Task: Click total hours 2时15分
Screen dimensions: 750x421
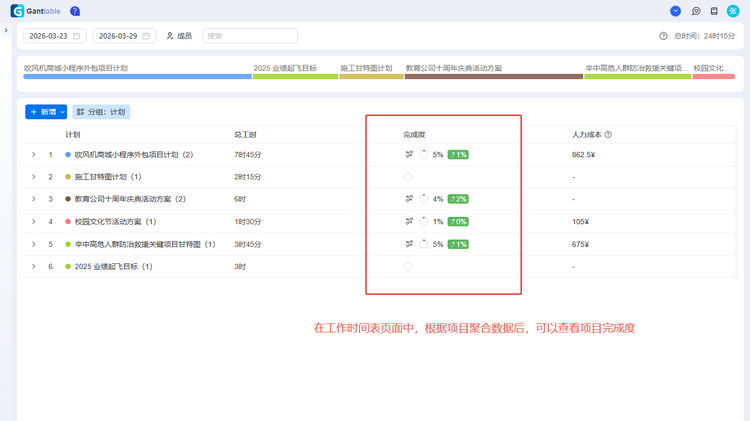Action: pyautogui.click(x=248, y=177)
